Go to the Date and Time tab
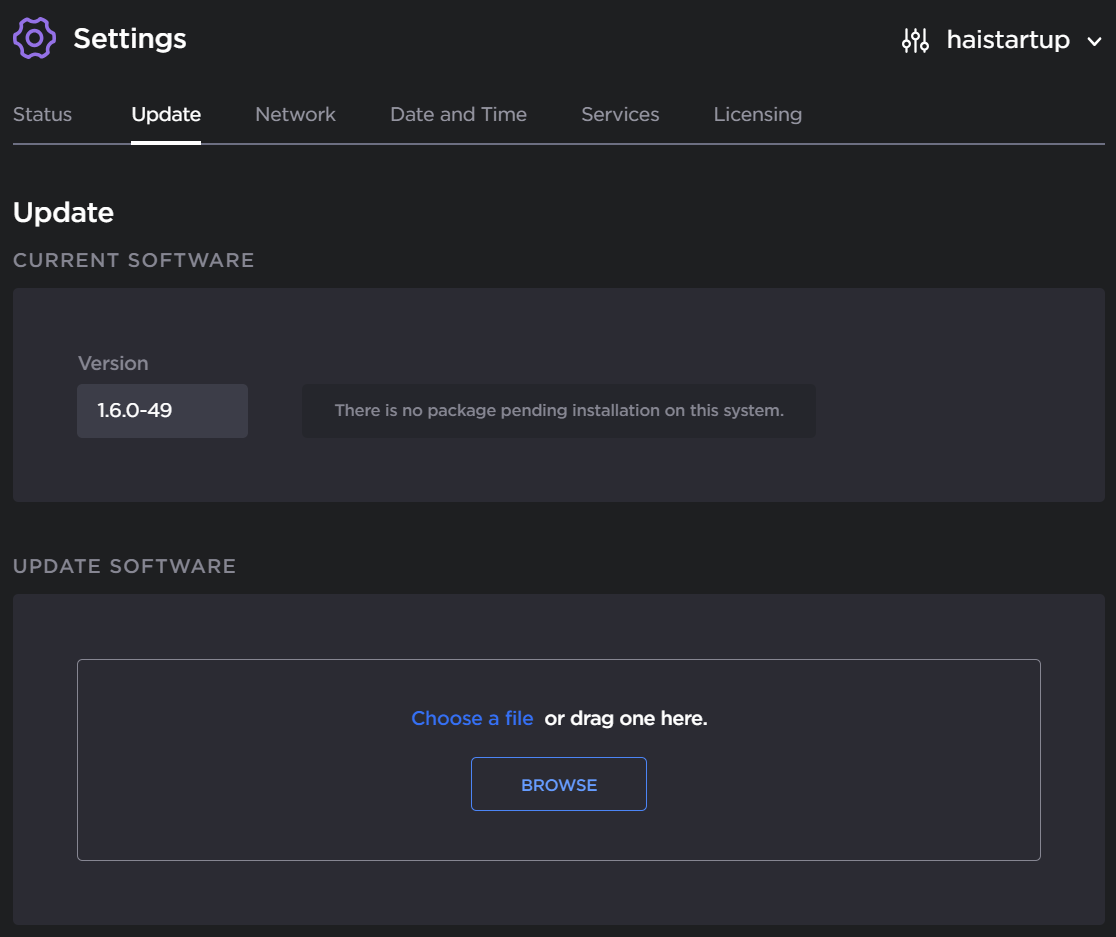The image size is (1116, 937). pos(458,114)
